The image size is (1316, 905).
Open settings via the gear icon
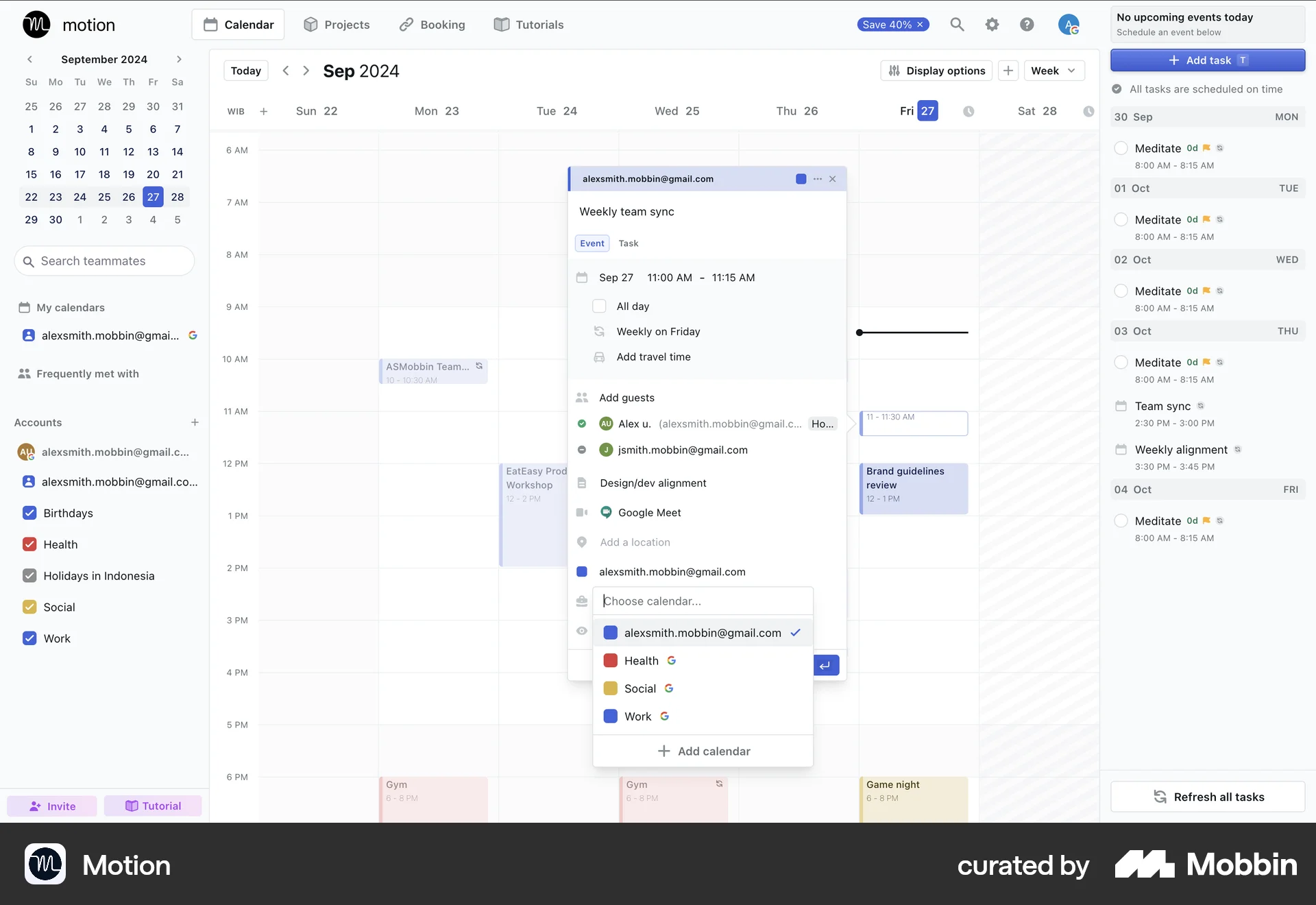(x=992, y=24)
